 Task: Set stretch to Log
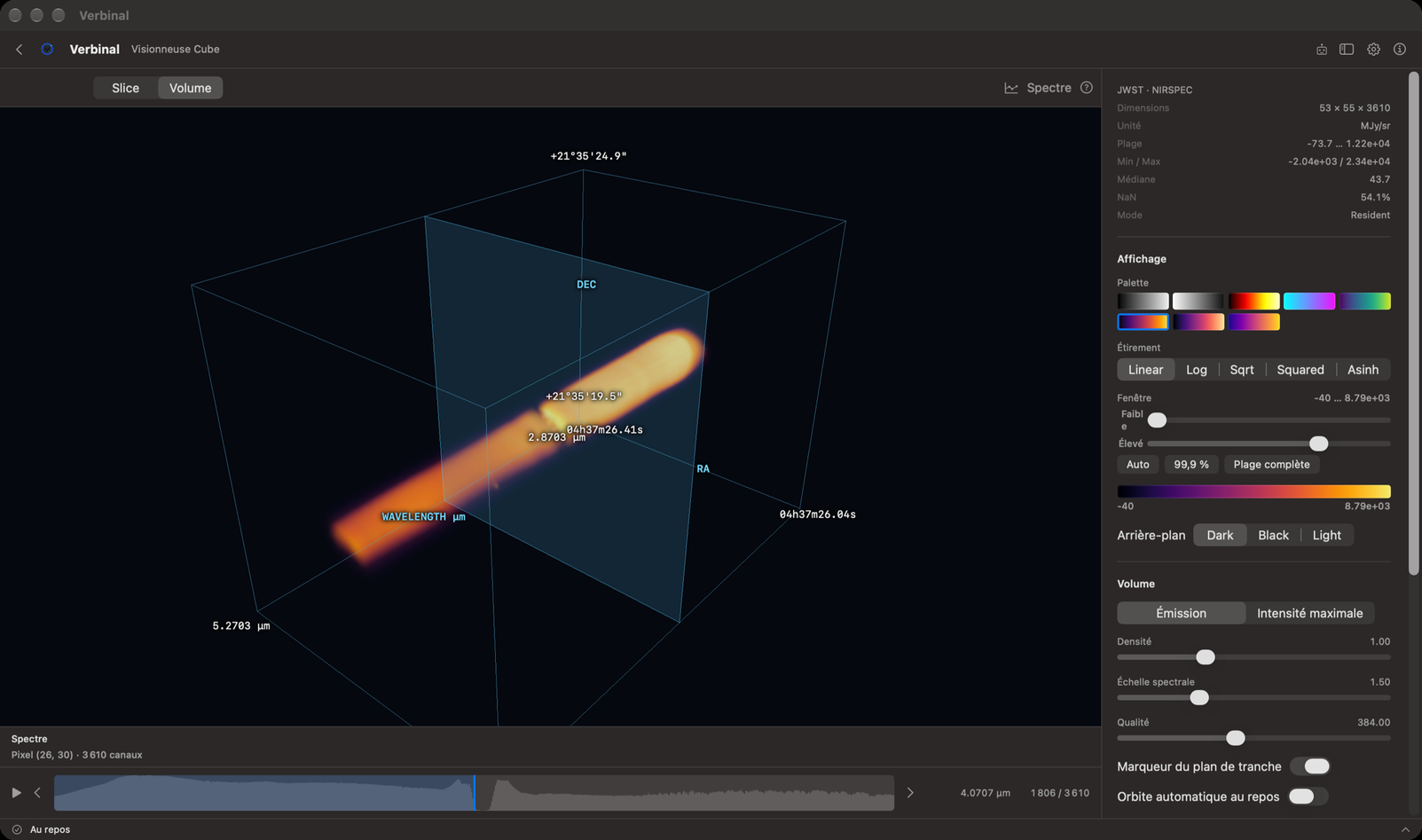[1196, 370]
